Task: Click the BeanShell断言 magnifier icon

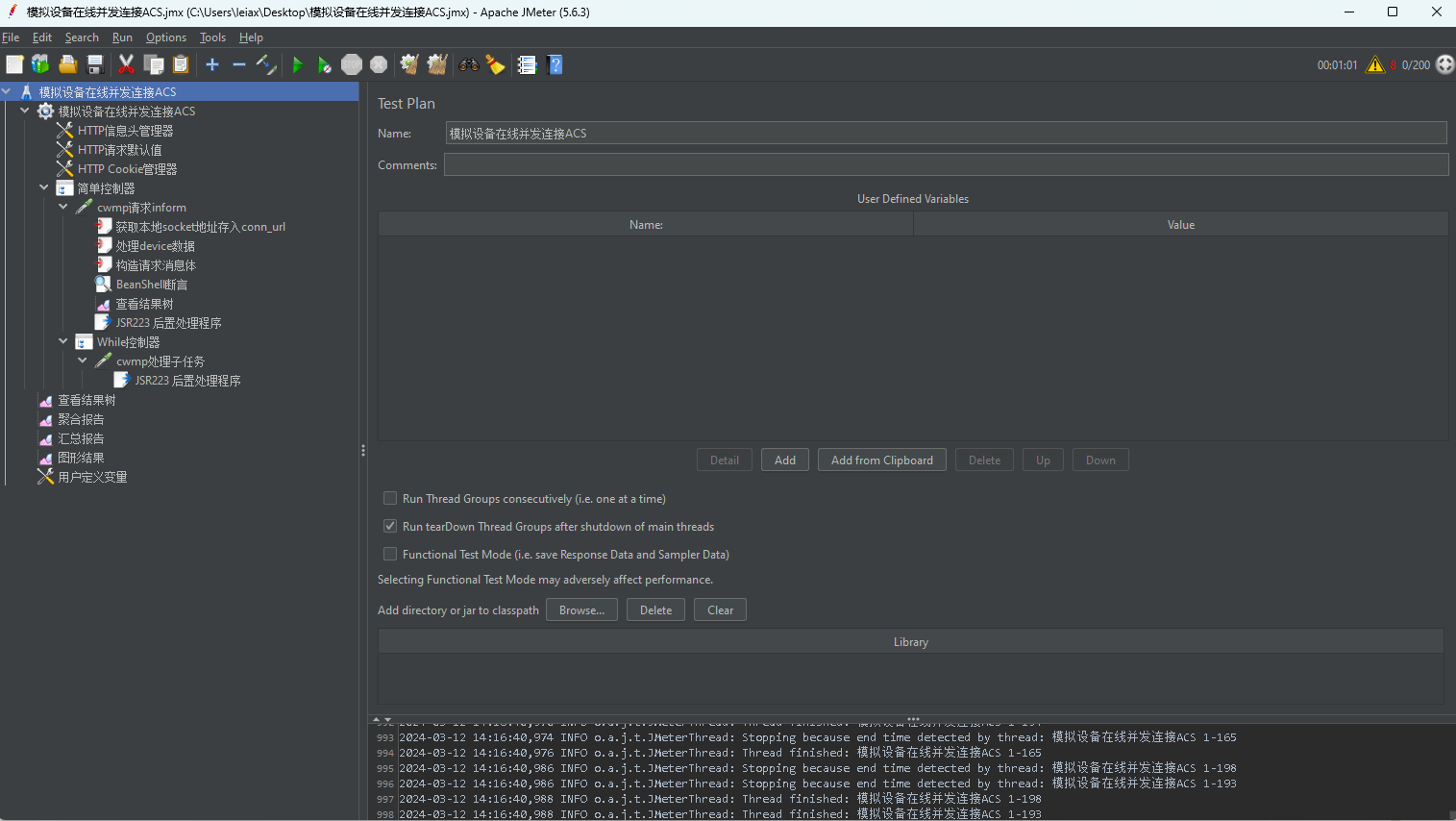Action: (103, 285)
